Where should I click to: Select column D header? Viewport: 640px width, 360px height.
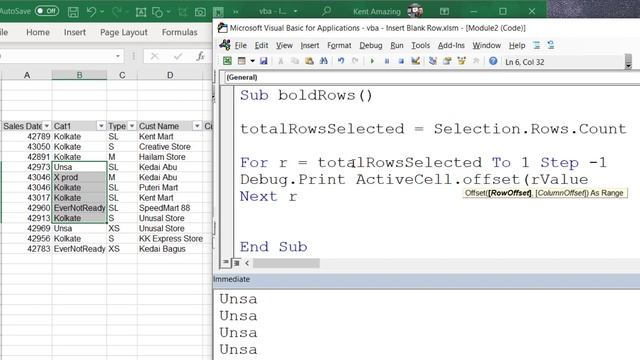pyautogui.click(x=170, y=75)
